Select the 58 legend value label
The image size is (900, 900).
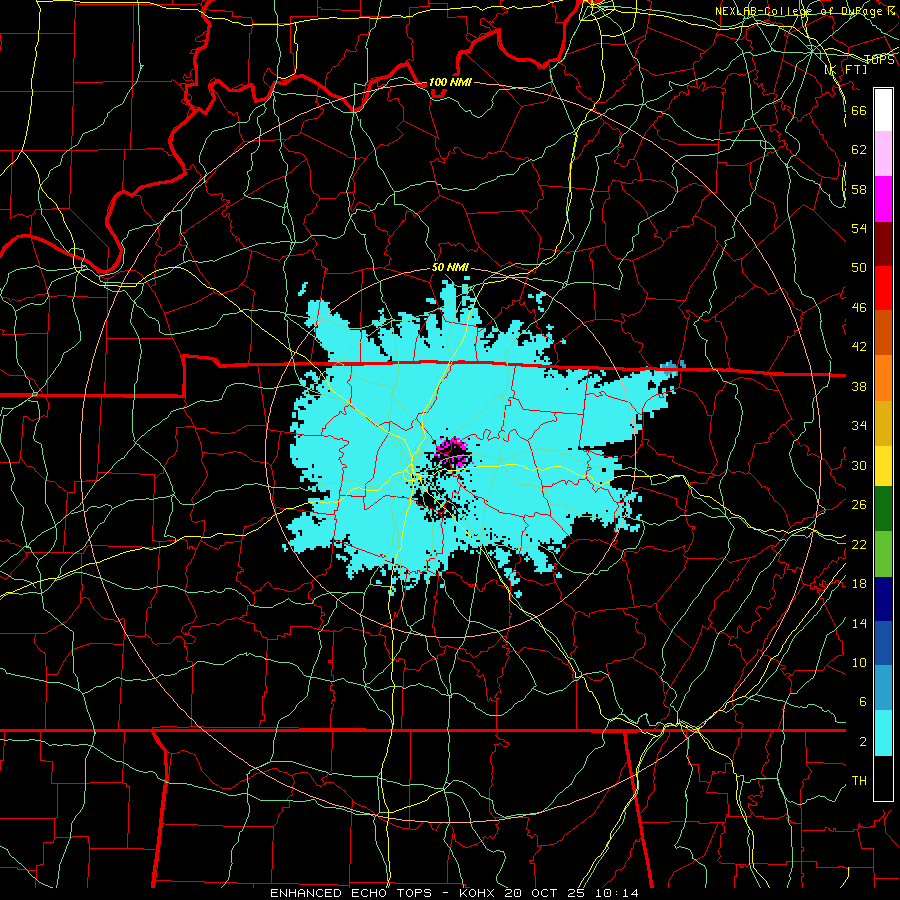click(x=859, y=189)
